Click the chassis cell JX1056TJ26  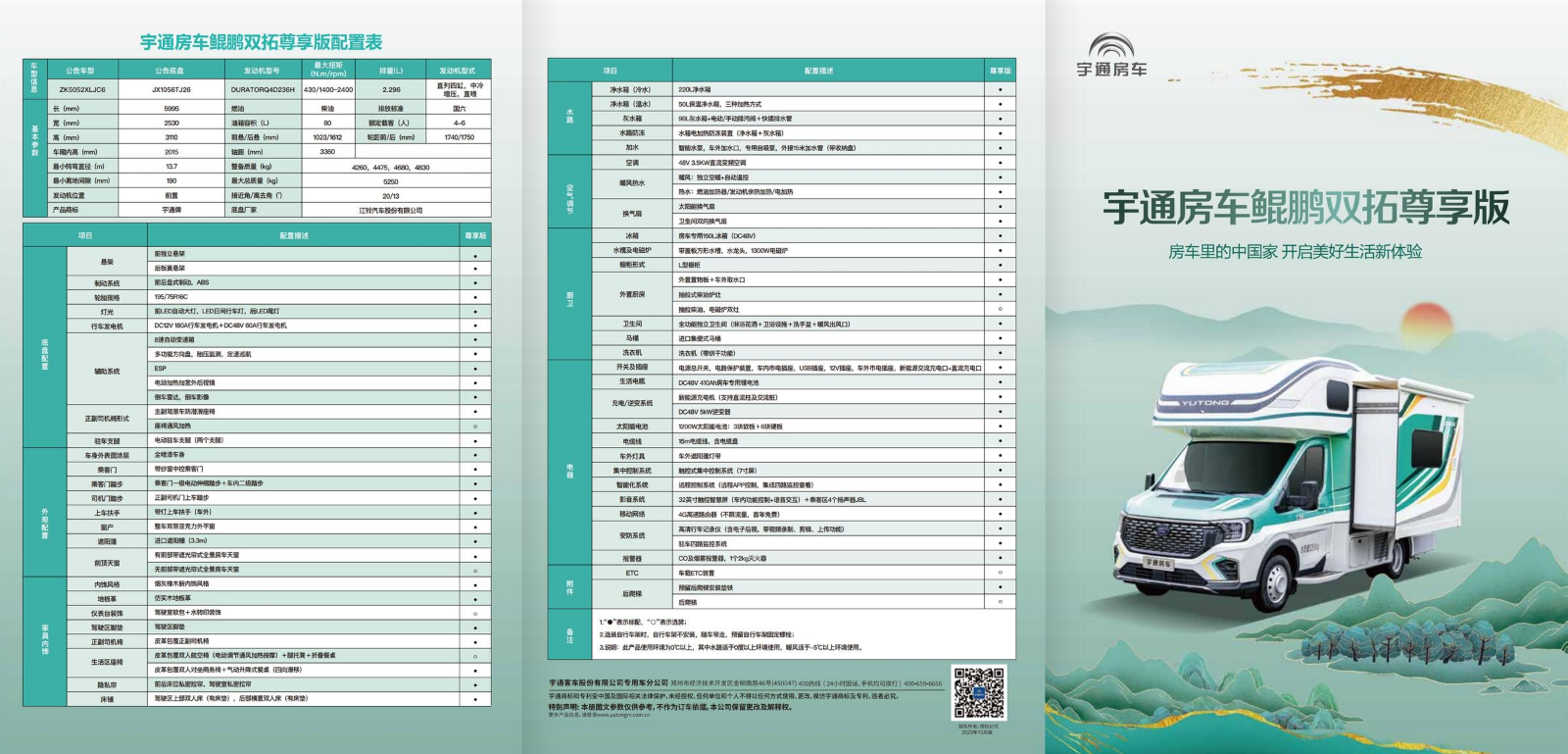point(171,89)
